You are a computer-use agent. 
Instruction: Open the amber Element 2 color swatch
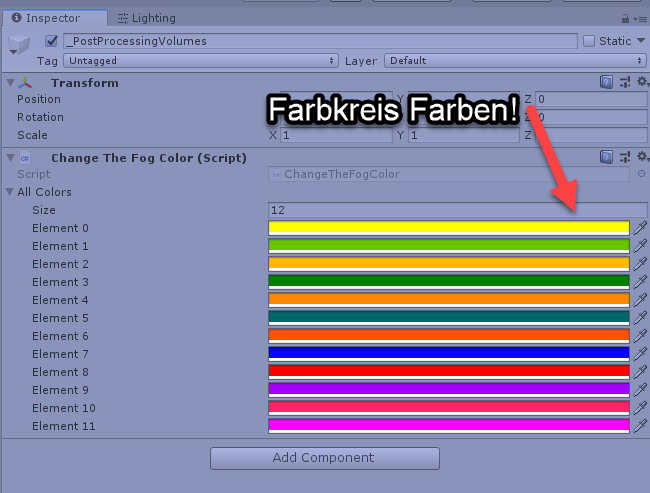[x=449, y=264]
